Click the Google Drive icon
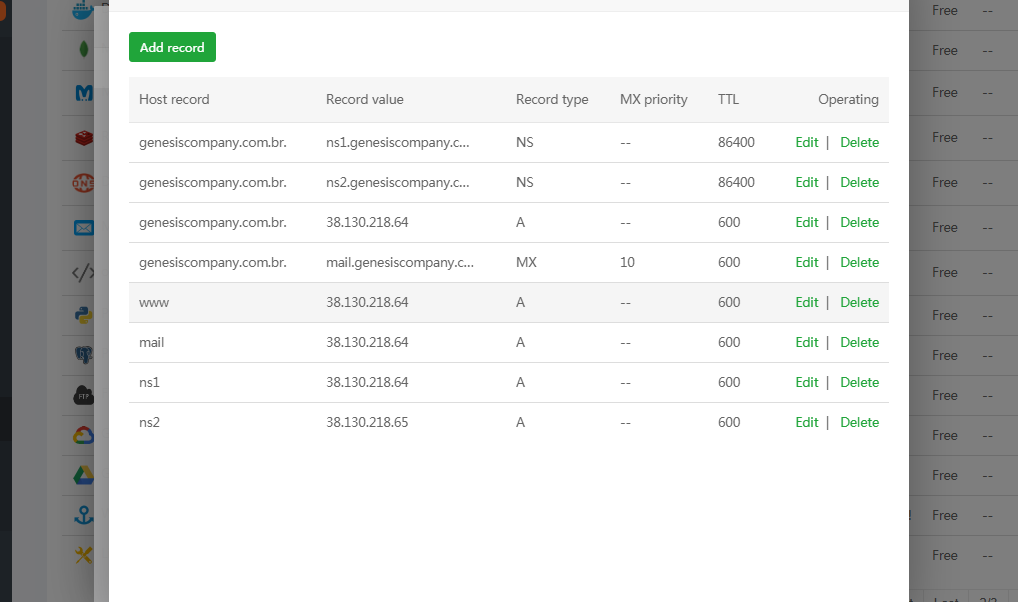Viewport: 1018px width, 602px height. pos(84,475)
